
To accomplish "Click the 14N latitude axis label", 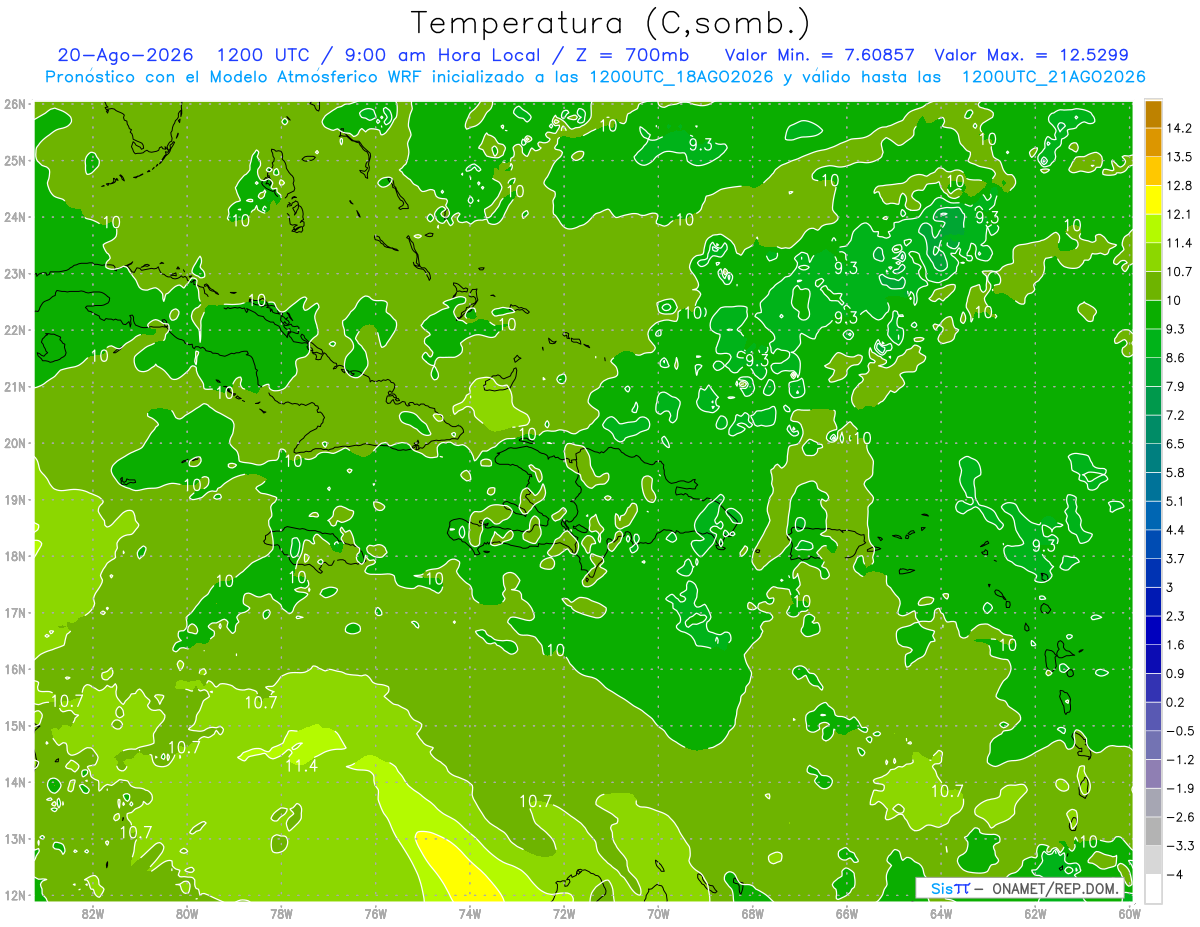I will tap(14, 782).
